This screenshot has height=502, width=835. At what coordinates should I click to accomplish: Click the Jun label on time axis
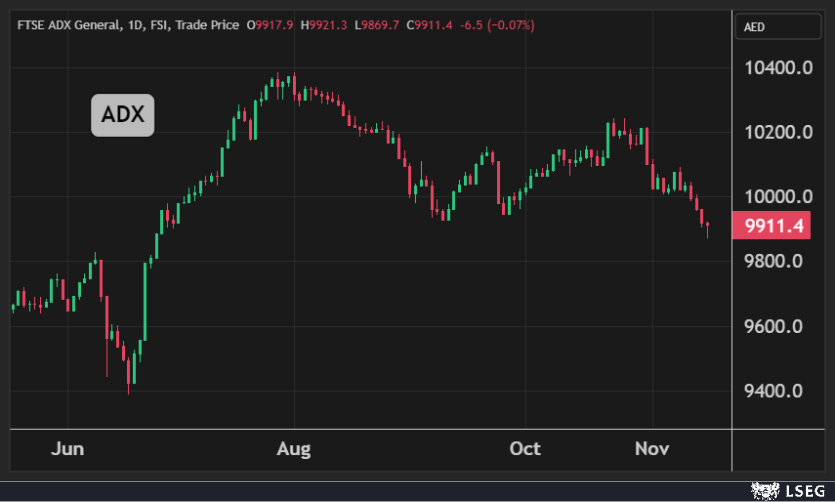click(x=68, y=449)
